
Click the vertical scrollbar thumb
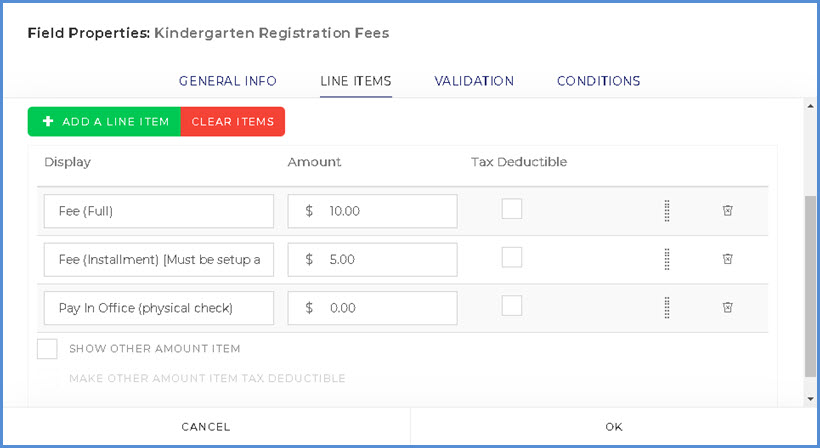[x=810, y=285]
